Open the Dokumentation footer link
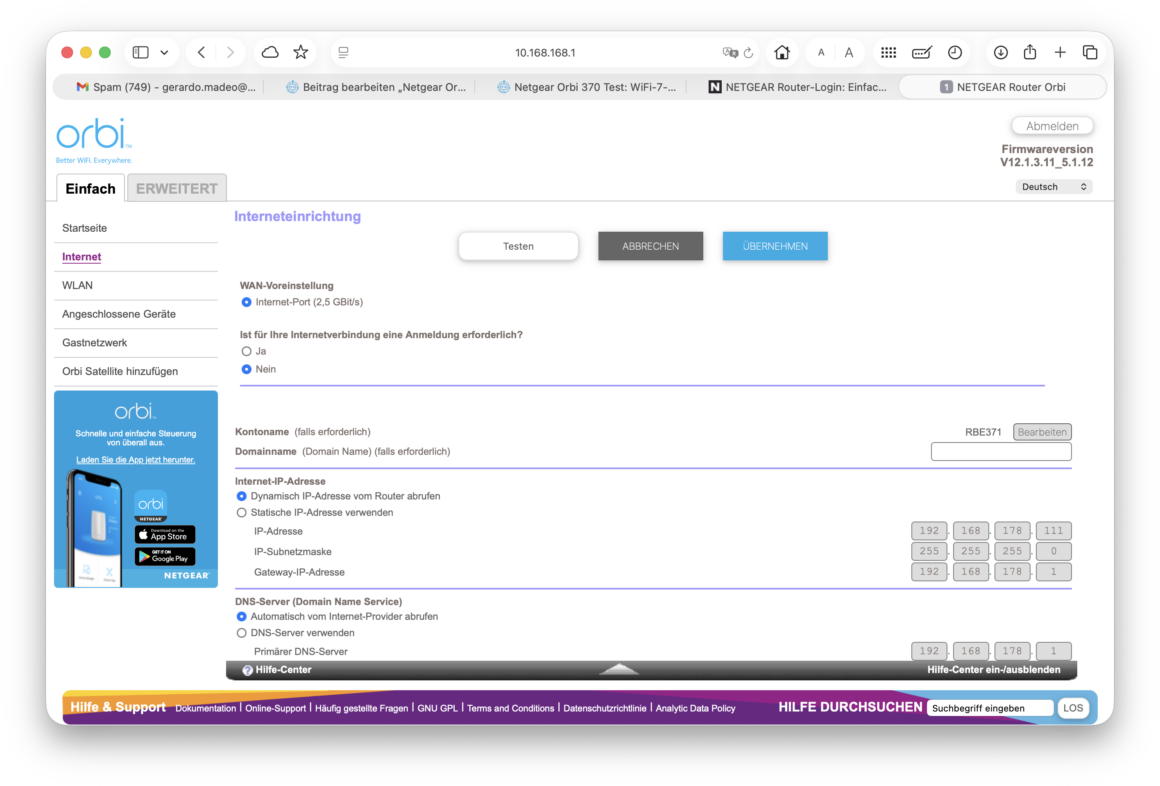Viewport: 1160px width, 786px height. (206, 708)
